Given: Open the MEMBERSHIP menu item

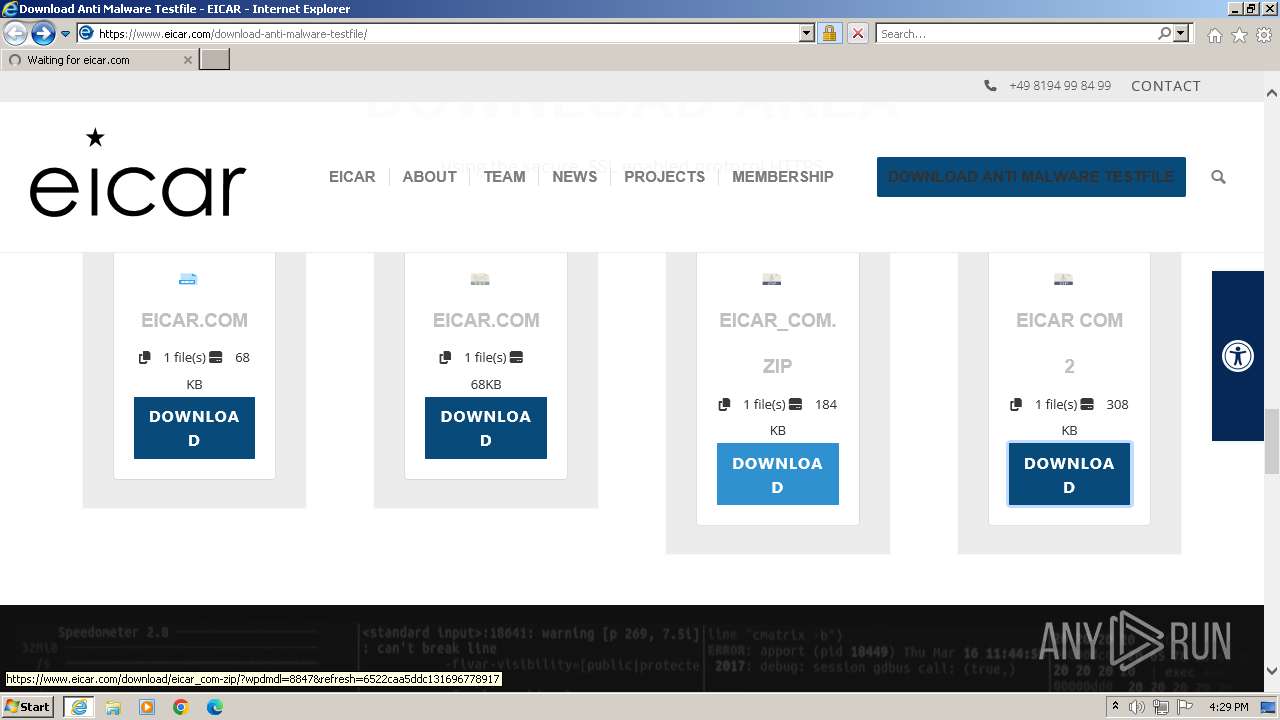Looking at the screenshot, I should tap(782, 177).
